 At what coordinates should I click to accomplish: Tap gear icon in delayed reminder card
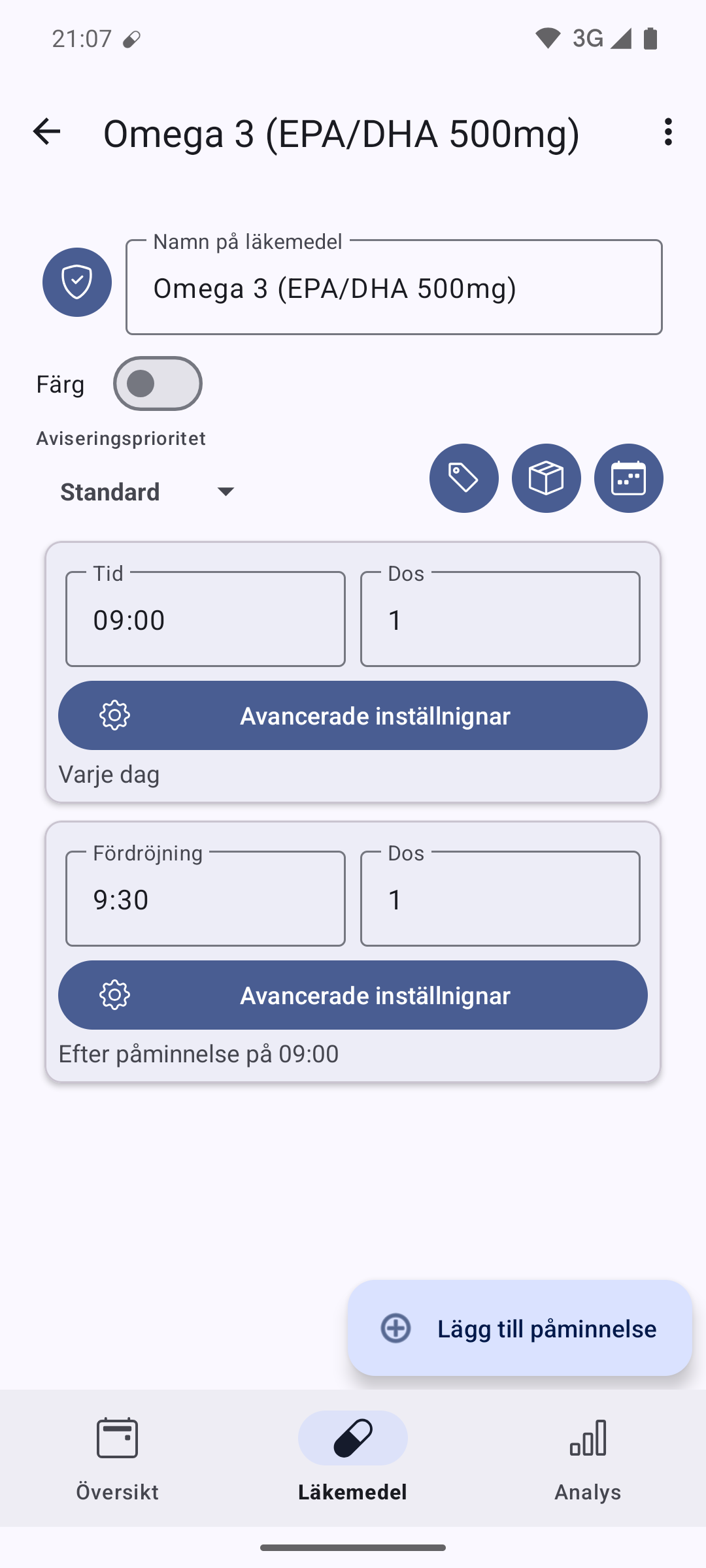[x=115, y=995]
